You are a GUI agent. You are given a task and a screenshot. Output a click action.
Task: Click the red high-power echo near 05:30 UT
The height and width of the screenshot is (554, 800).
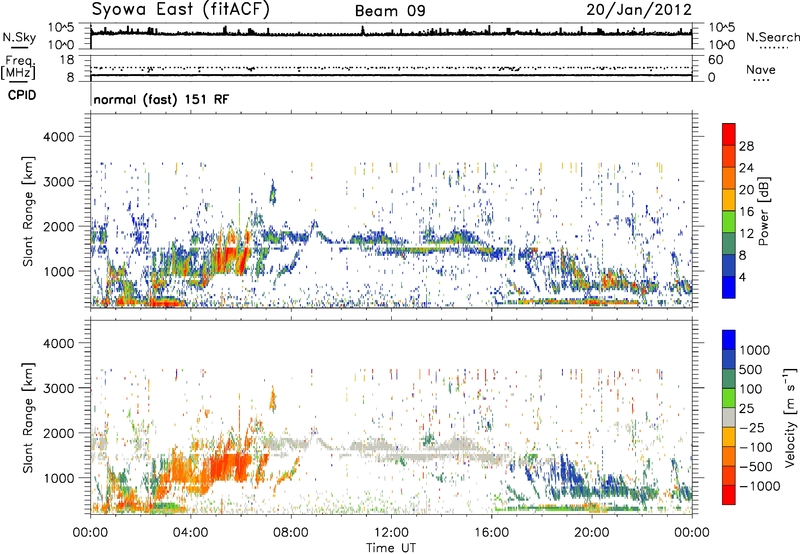(x=229, y=258)
